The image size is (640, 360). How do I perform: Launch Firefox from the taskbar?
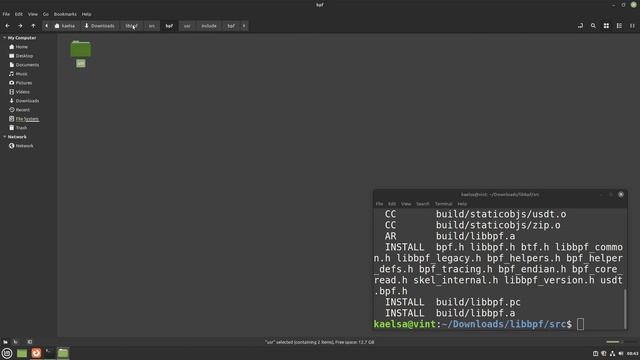(x=36, y=353)
